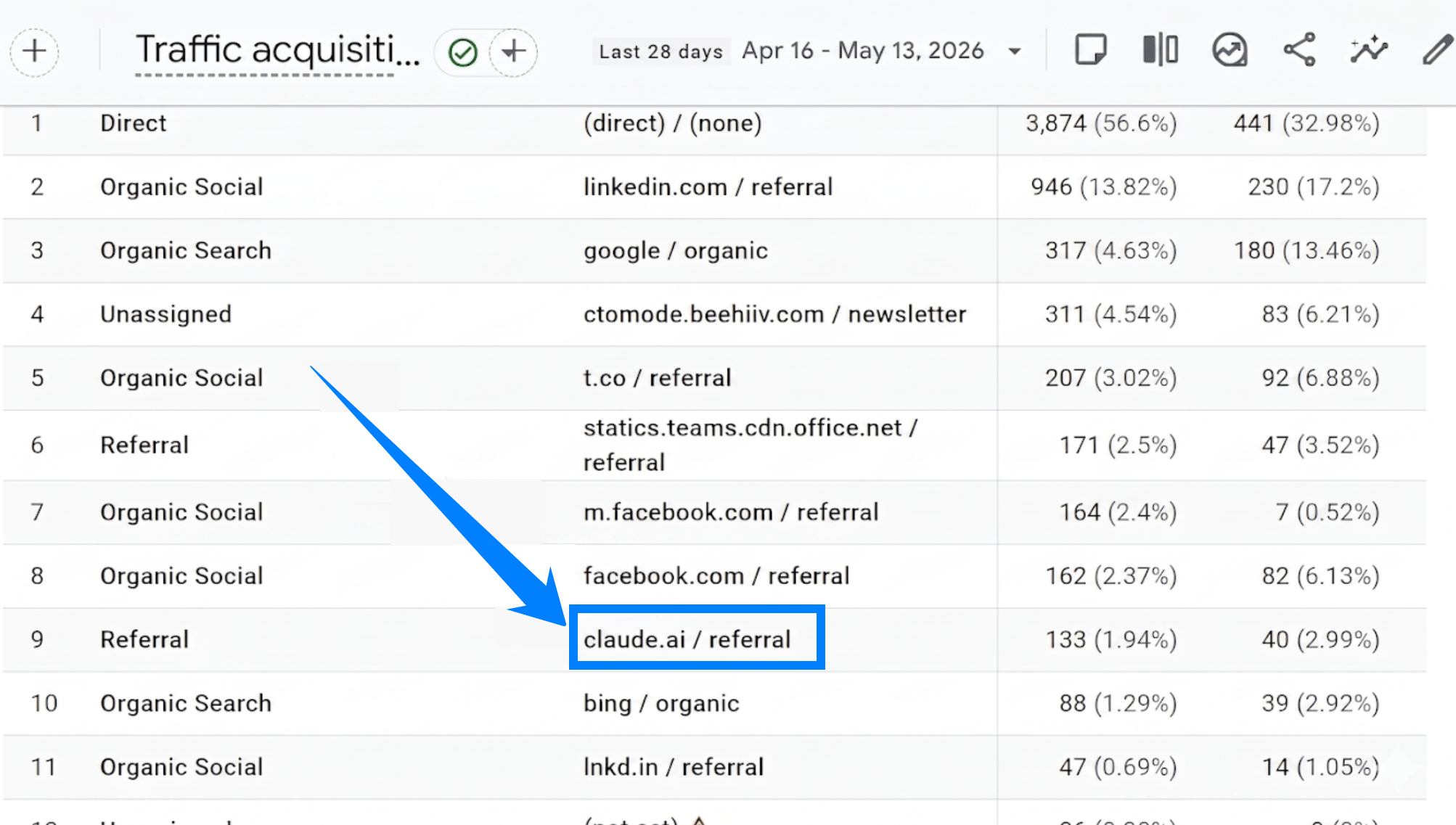This screenshot has width=1456, height=825.
Task: Click Organic Social in row 7
Action: [181, 512]
